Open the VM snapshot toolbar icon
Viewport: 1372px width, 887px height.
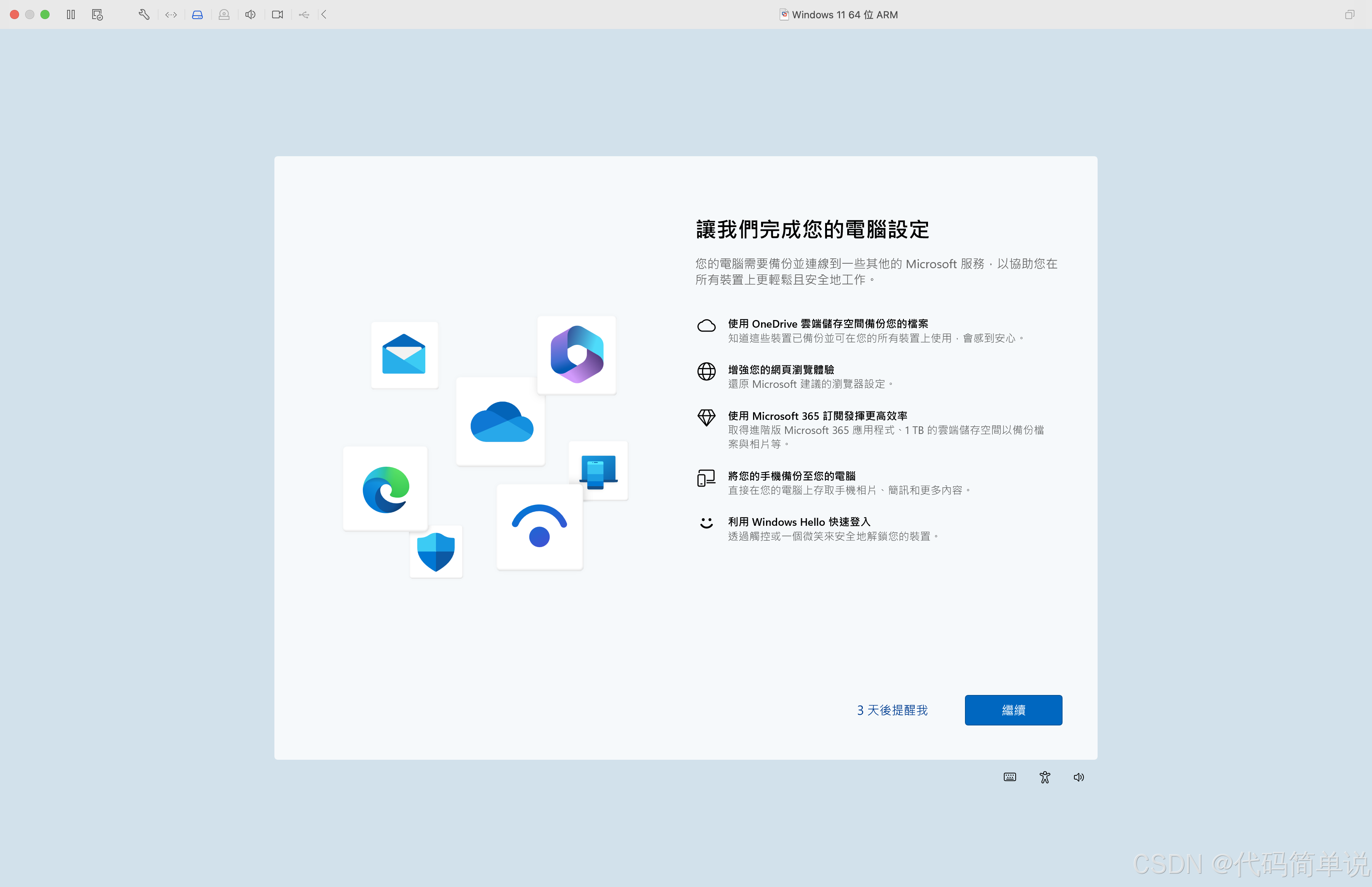tap(97, 14)
